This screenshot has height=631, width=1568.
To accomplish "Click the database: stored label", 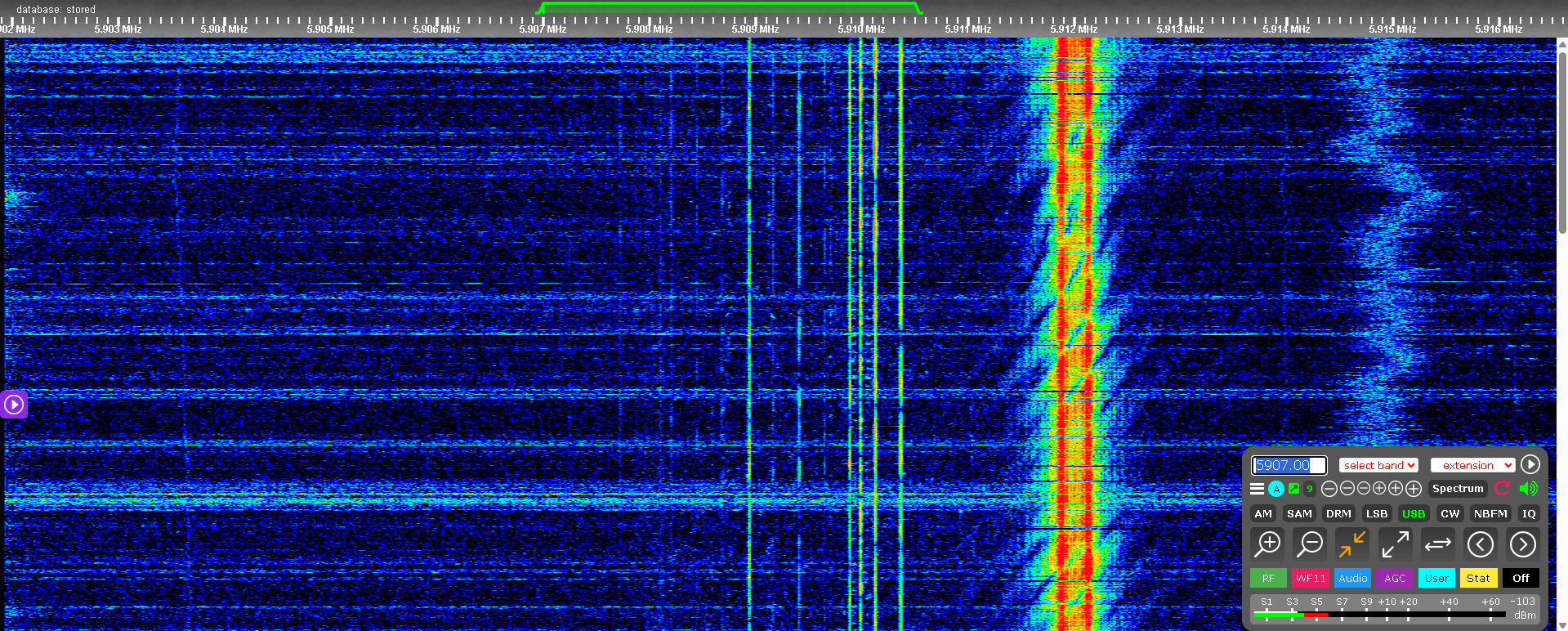I will [x=56, y=10].
